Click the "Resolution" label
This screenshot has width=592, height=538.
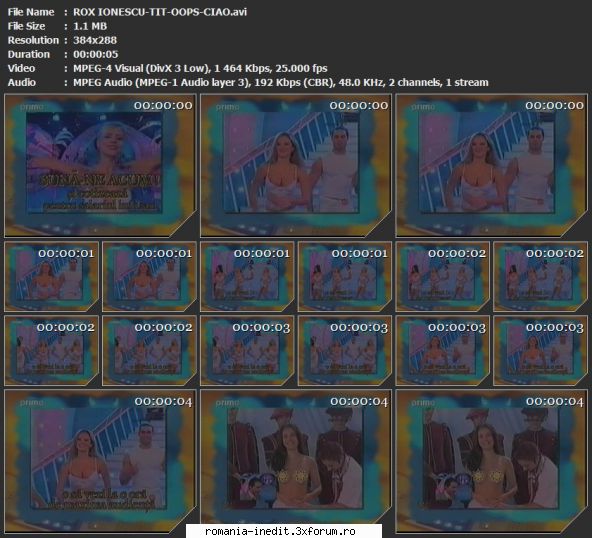(x=33, y=40)
